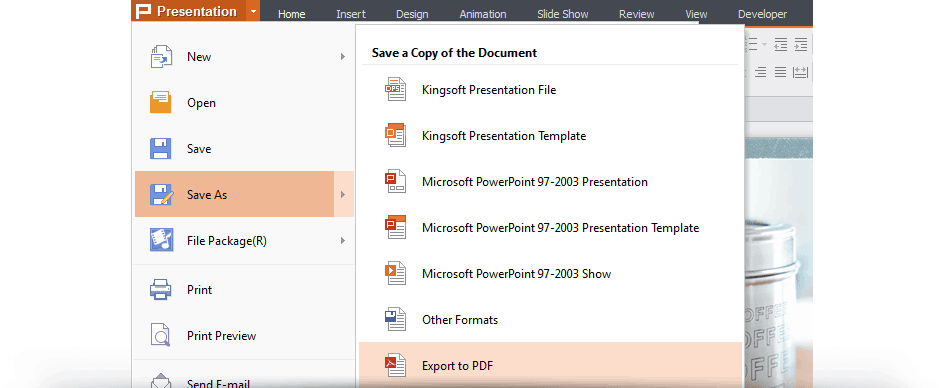Click the orange Open folder icon

161,103
